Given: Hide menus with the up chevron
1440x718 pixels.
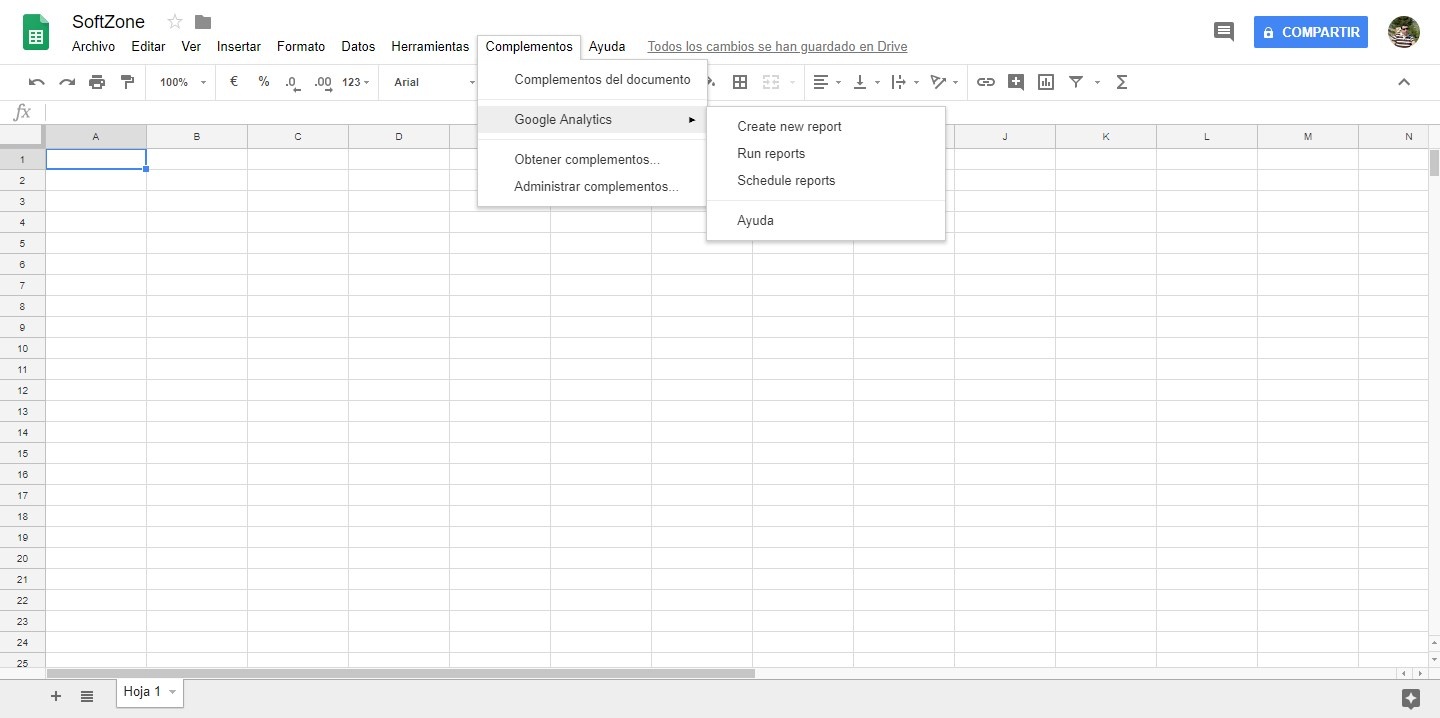Looking at the screenshot, I should pyautogui.click(x=1404, y=82).
